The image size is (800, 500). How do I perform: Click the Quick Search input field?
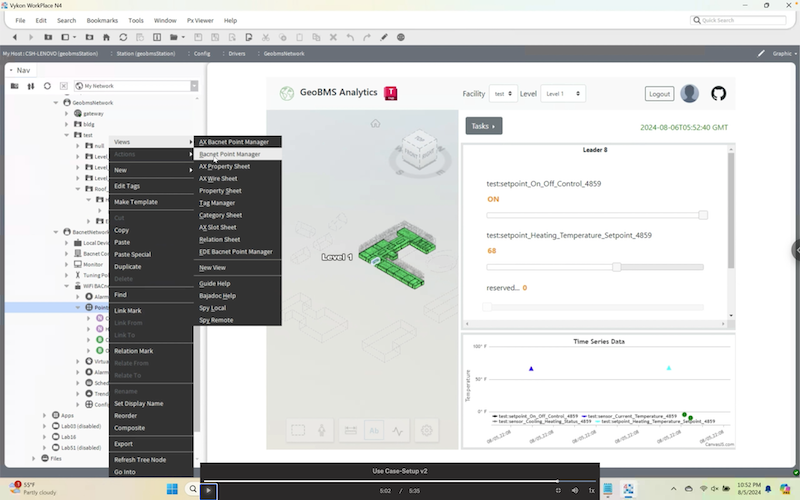[x=738, y=20]
